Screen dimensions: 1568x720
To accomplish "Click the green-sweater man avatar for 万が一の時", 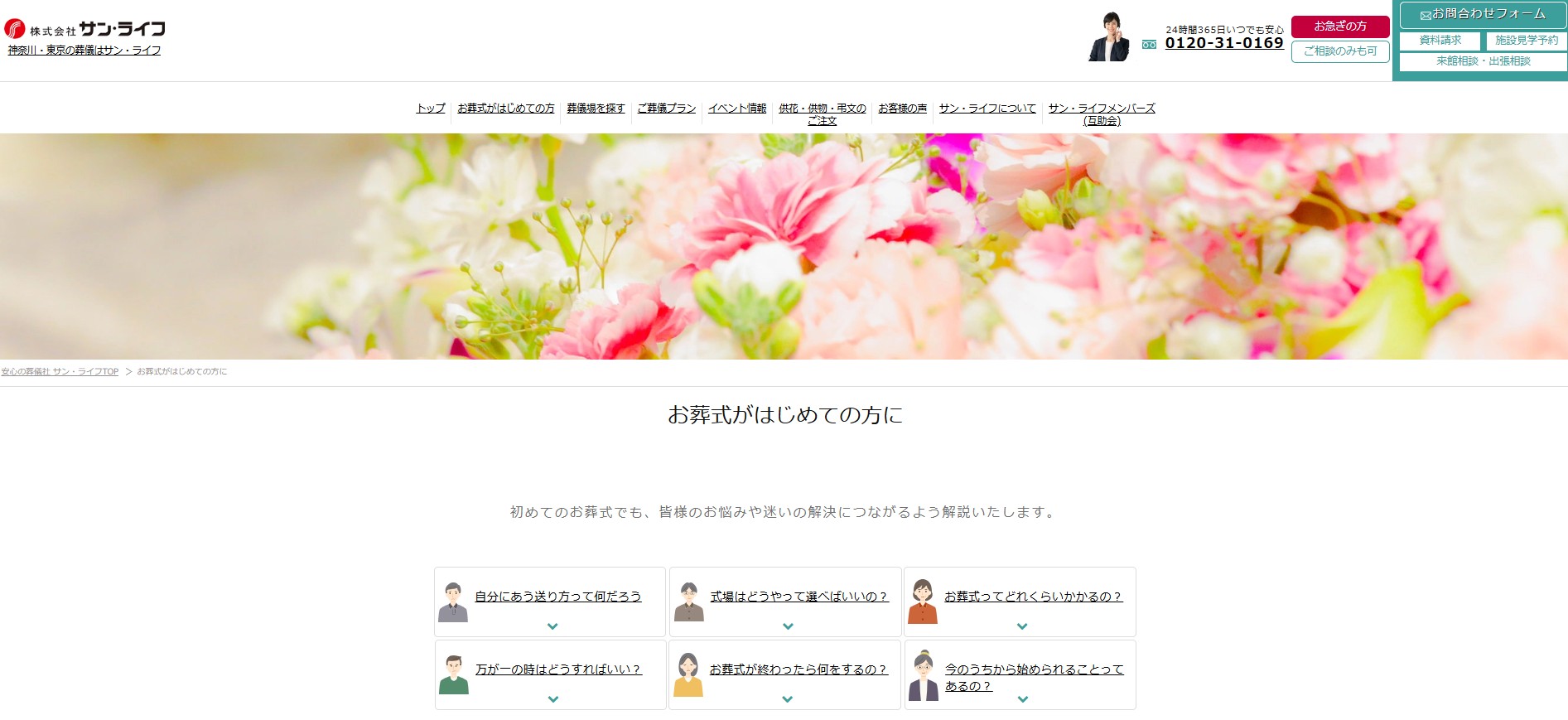I will point(453,674).
